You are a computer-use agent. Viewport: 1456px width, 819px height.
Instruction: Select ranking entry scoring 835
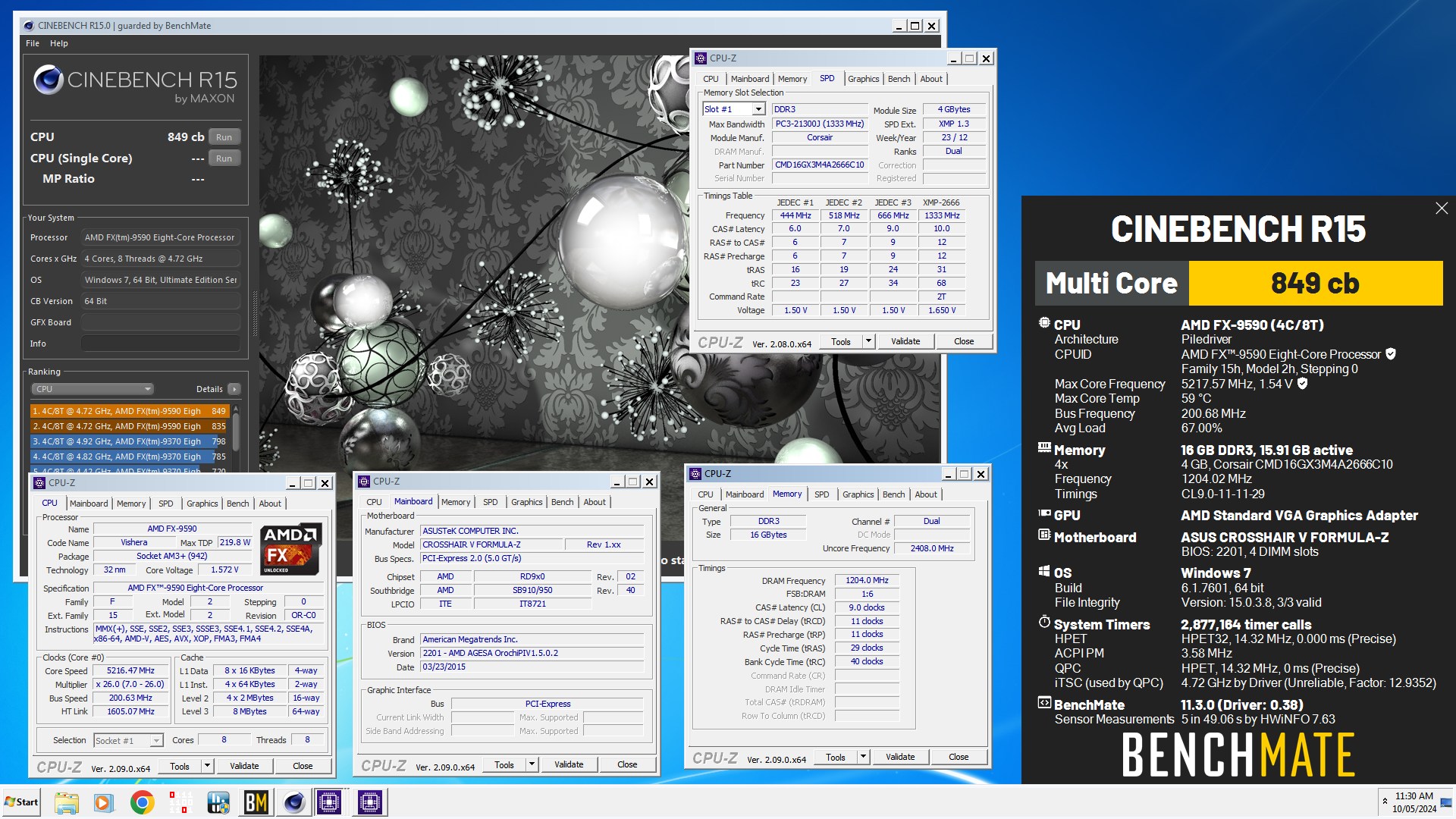129,426
